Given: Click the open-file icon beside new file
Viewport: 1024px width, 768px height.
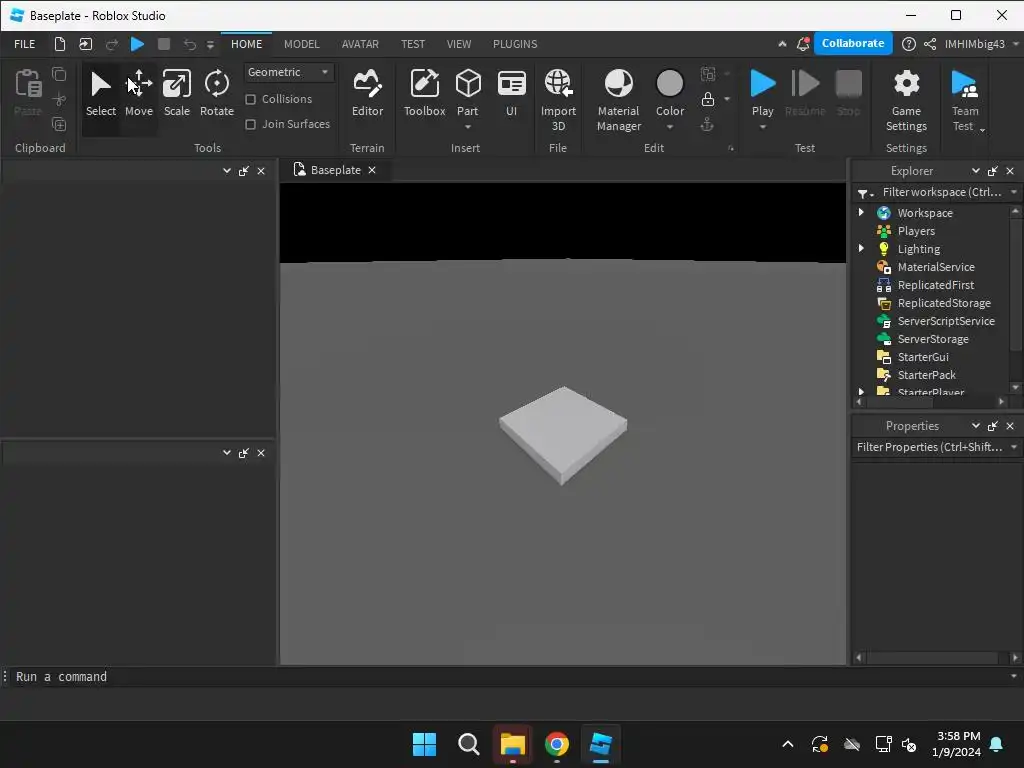Looking at the screenshot, I should 86,44.
